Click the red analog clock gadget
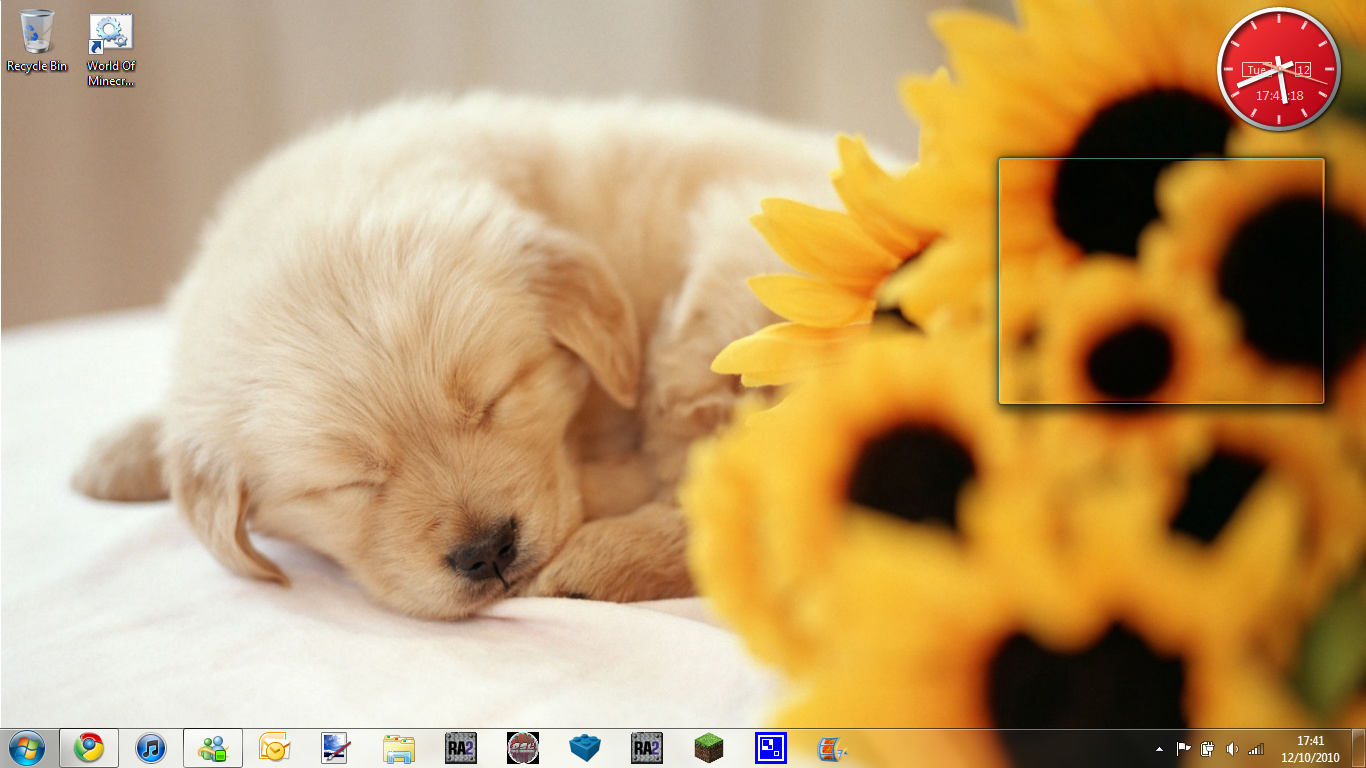The width and height of the screenshot is (1366, 768). coord(1278,69)
